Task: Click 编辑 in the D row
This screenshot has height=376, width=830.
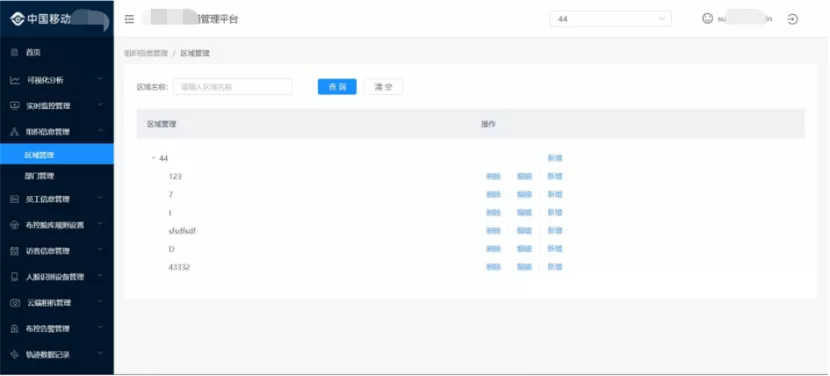Action: click(524, 249)
